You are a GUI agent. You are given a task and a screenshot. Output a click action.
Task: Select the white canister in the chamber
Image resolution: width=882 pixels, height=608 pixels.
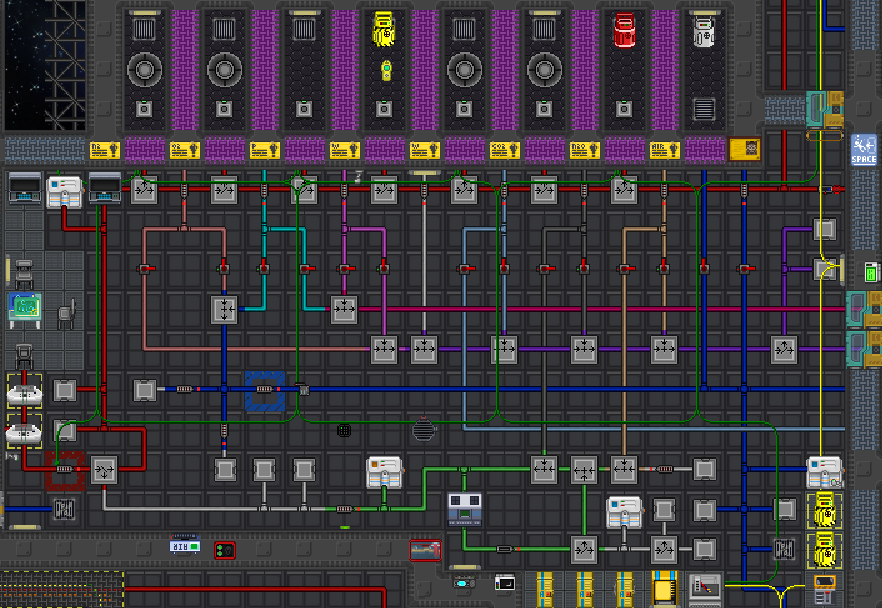(x=704, y=30)
